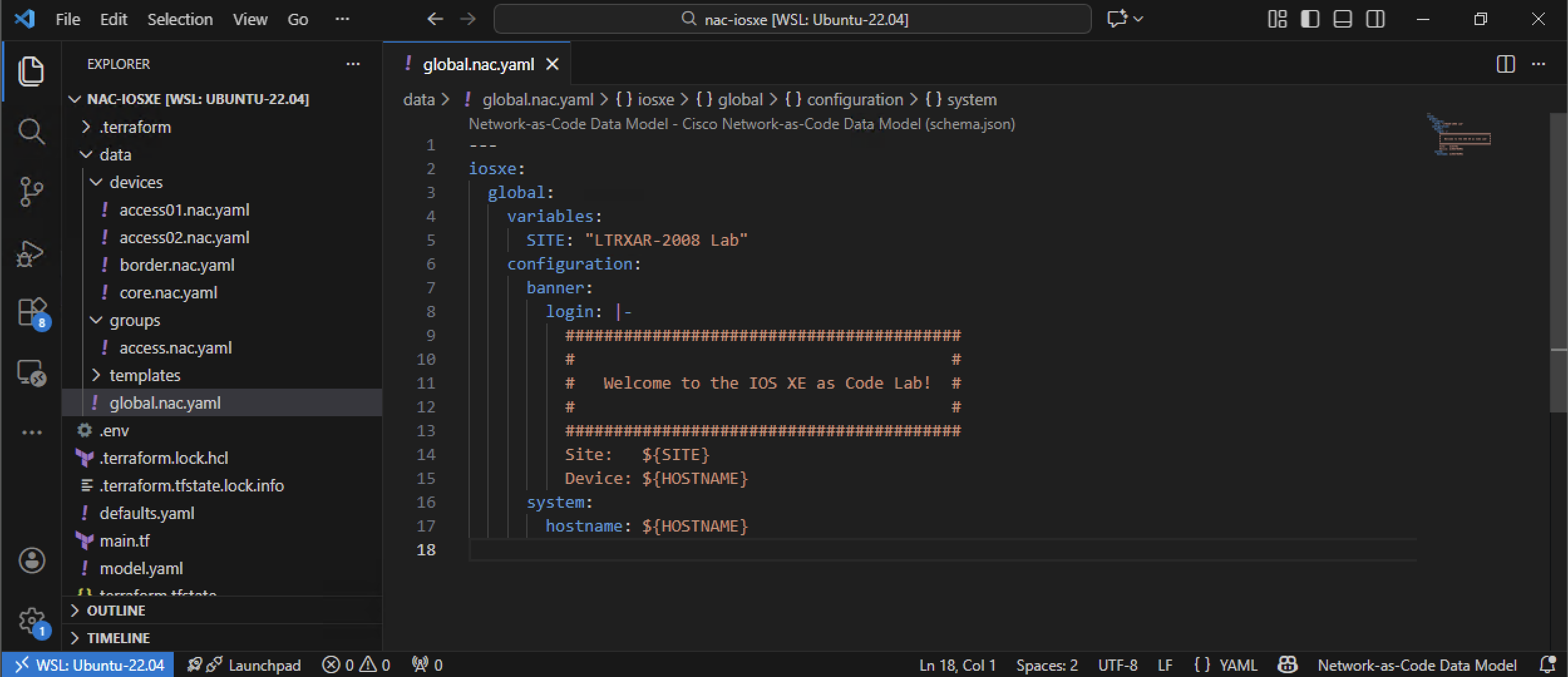Open the Explorer view in activity bar
The width and height of the screenshot is (1568, 677).
click(31, 71)
